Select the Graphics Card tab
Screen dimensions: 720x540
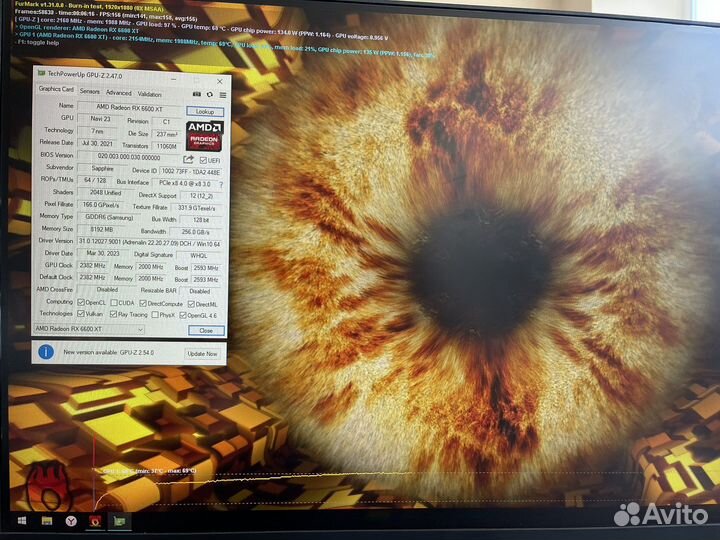(x=56, y=89)
